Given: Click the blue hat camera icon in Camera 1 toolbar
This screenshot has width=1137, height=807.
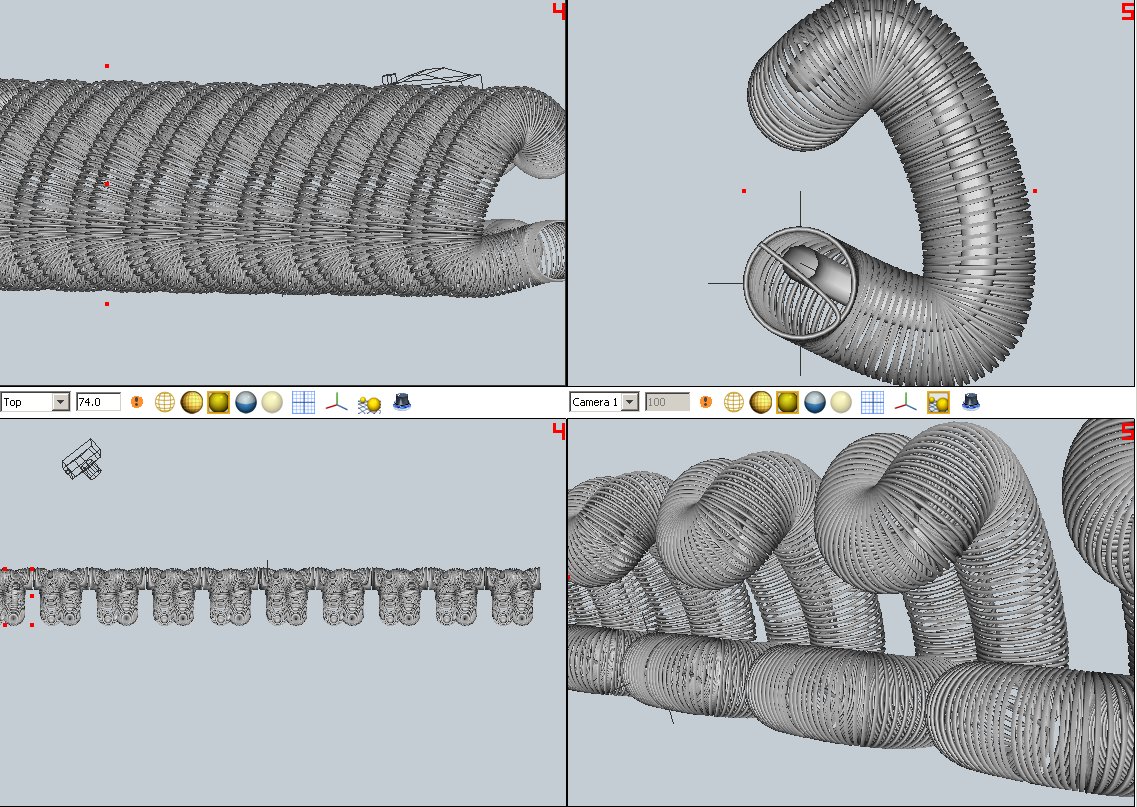Looking at the screenshot, I should coord(971,401).
